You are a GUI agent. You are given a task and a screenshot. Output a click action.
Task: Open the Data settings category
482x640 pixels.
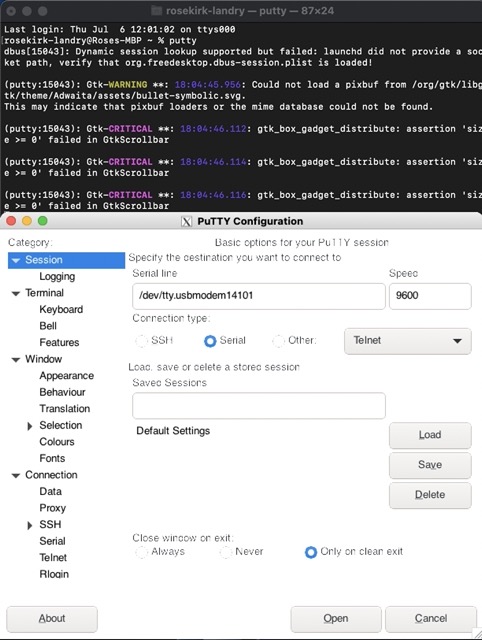tap(51, 491)
